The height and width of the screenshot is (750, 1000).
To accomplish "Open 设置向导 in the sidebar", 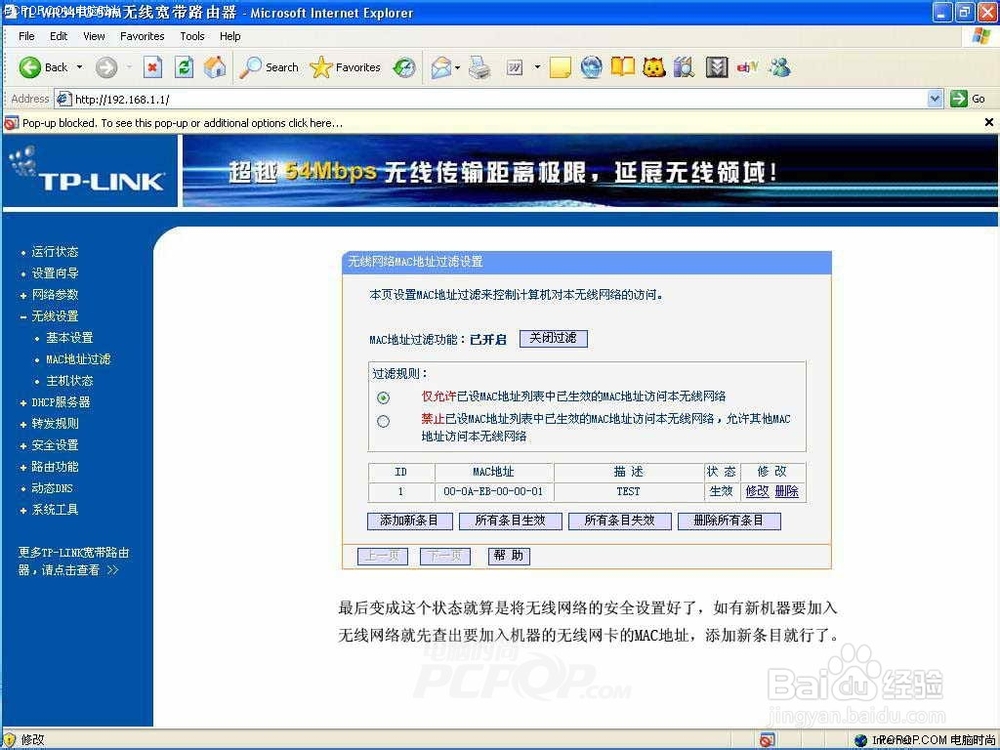I will 55,274.
